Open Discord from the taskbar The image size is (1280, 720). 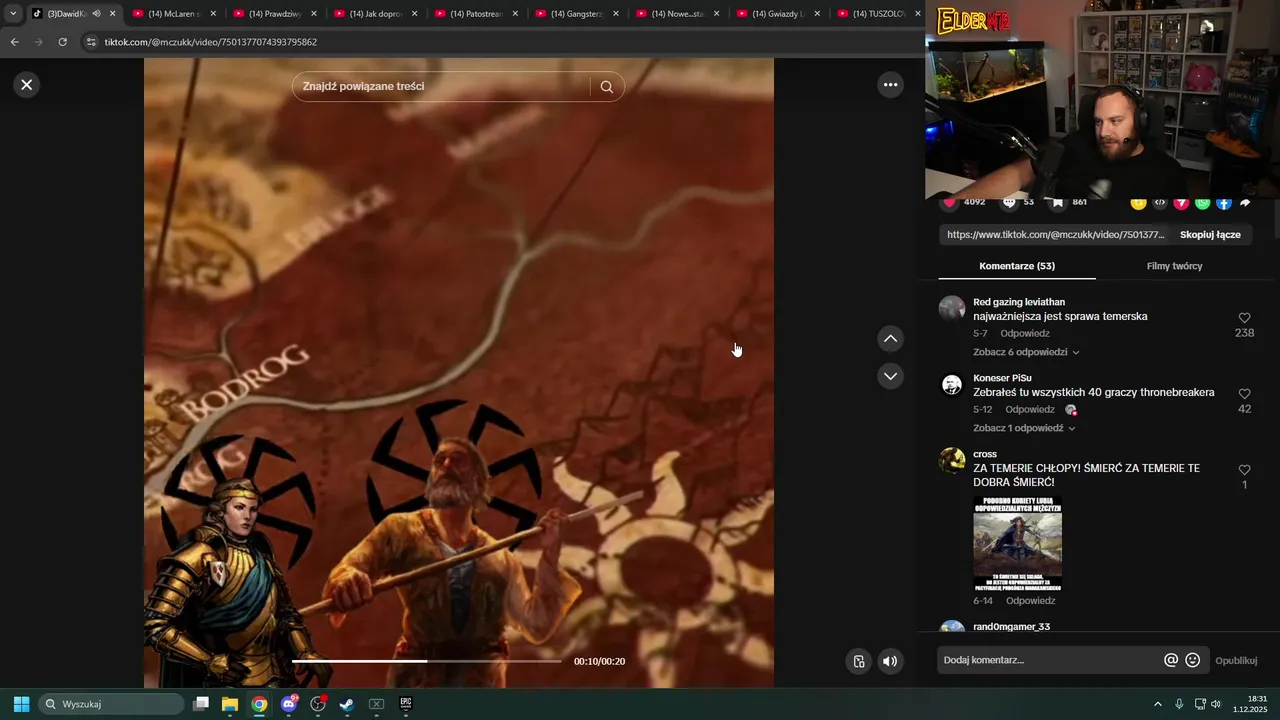pos(289,704)
